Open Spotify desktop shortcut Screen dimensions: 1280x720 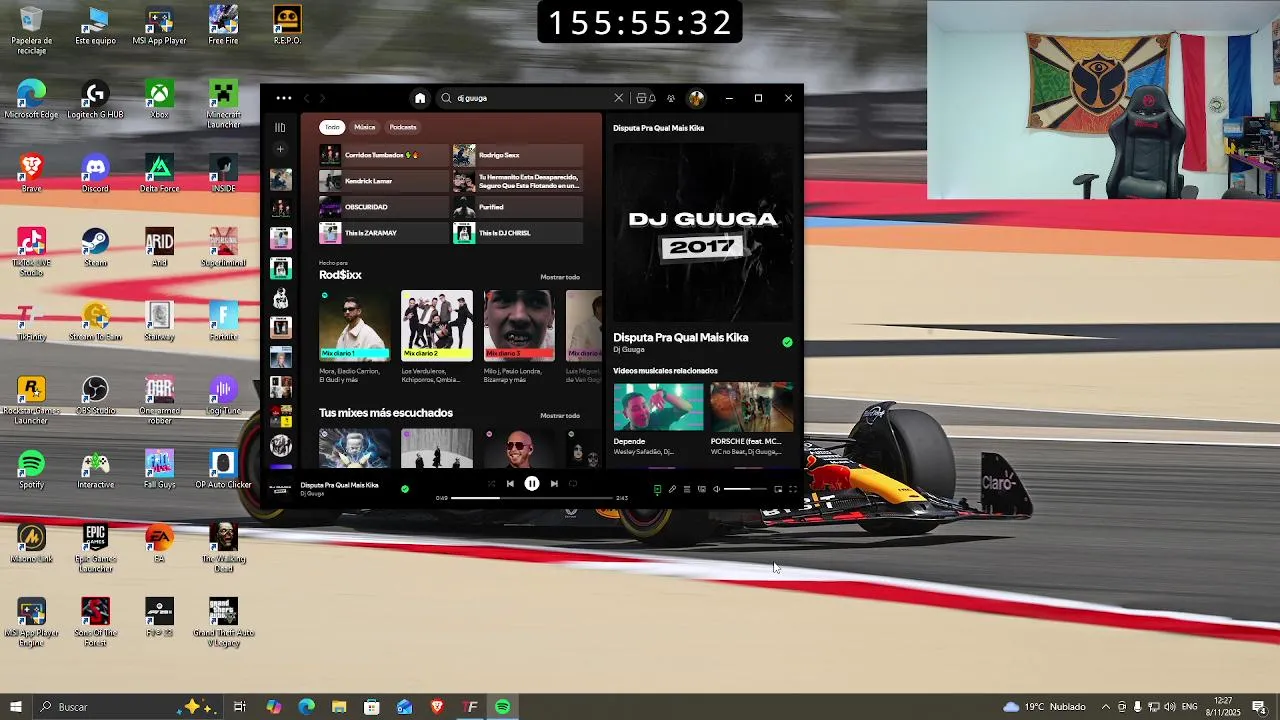point(31,470)
